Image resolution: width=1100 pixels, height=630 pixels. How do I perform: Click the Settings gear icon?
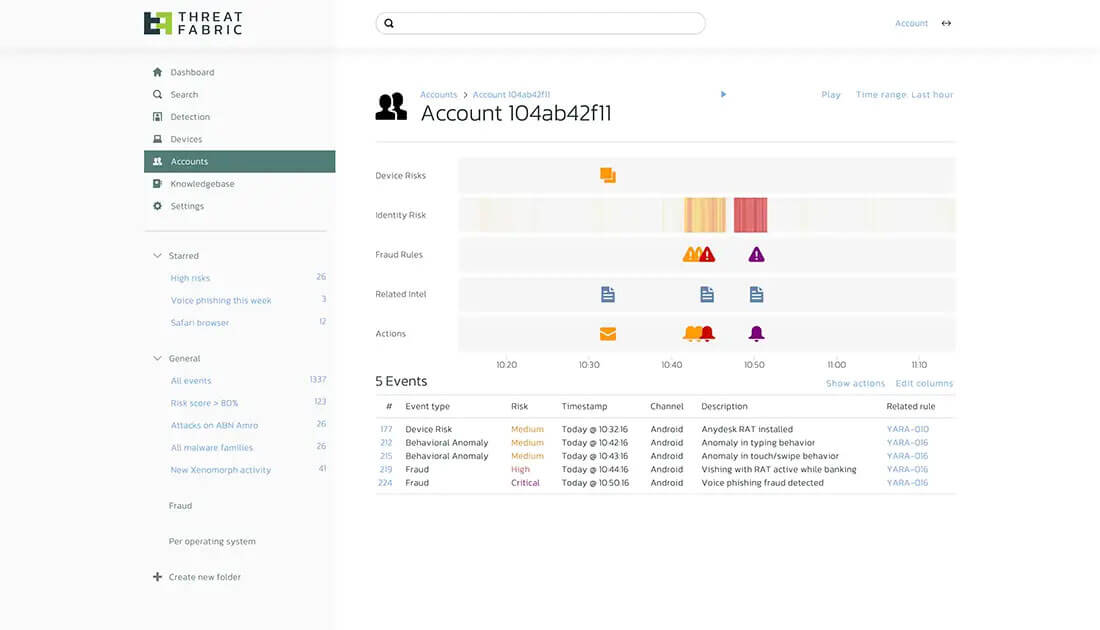click(157, 206)
